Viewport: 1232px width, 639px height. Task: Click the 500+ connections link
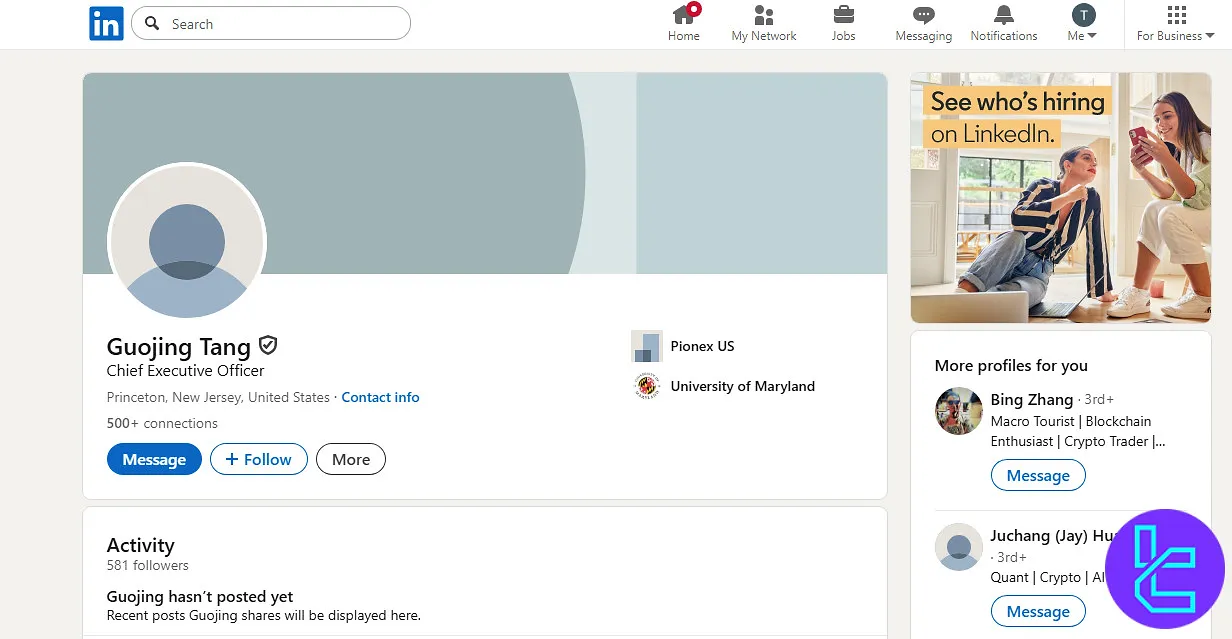point(162,423)
